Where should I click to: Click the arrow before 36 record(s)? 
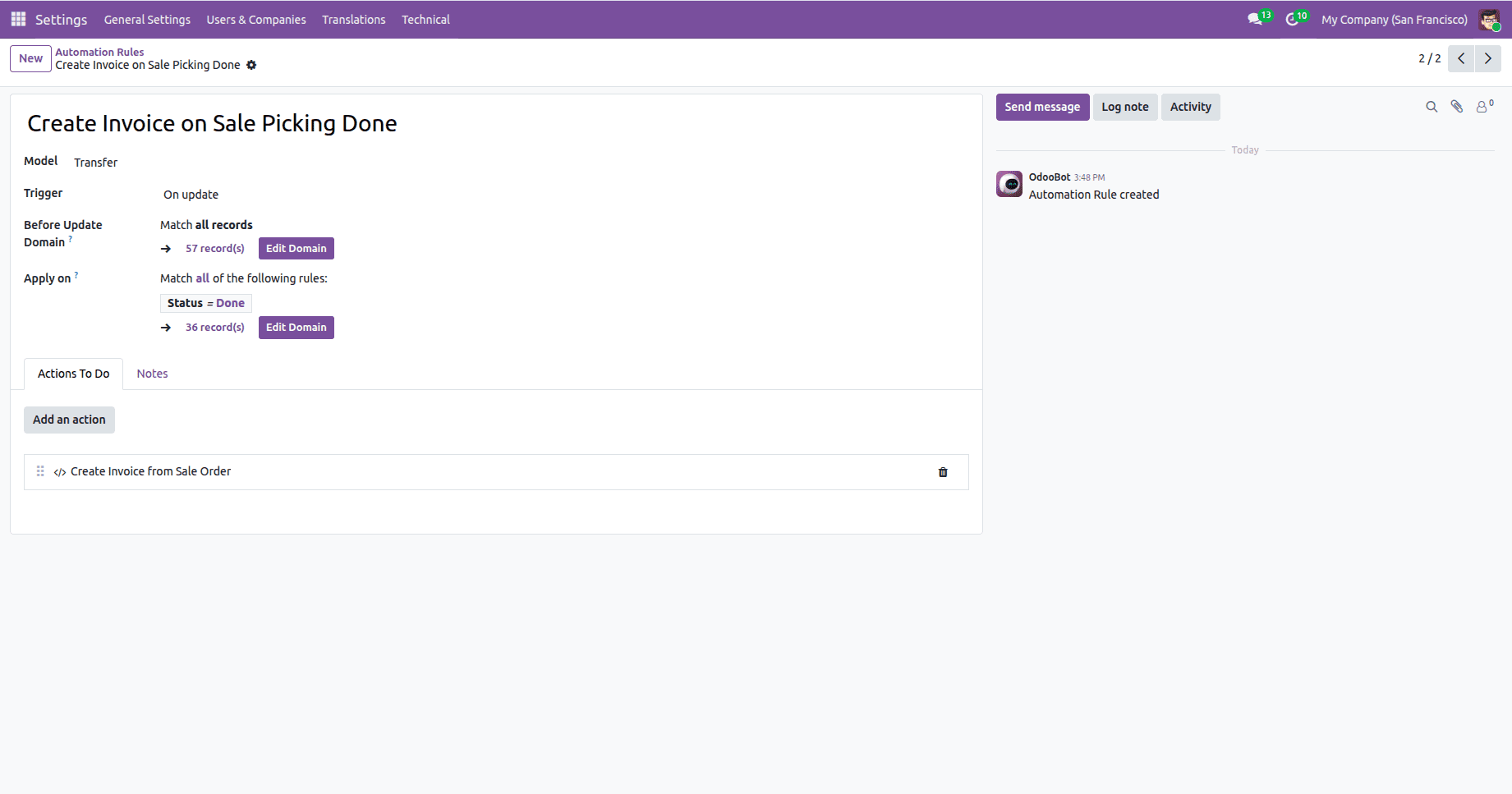coord(166,328)
